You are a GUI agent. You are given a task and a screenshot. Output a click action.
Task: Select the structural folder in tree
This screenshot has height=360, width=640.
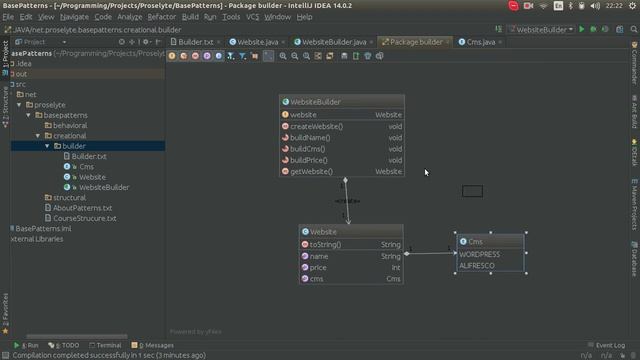pos(65,198)
